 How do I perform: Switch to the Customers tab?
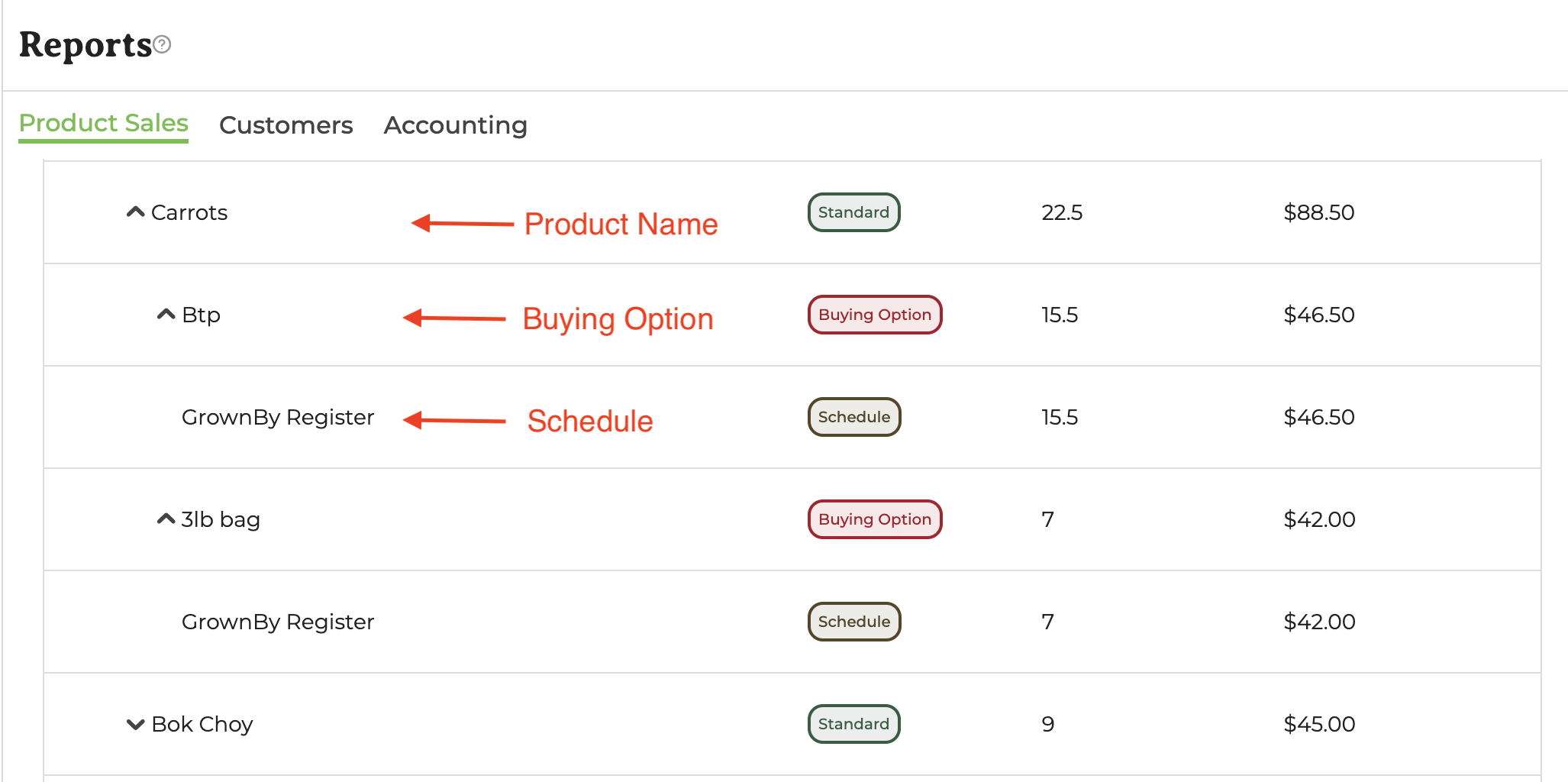(x=286, y=125)
